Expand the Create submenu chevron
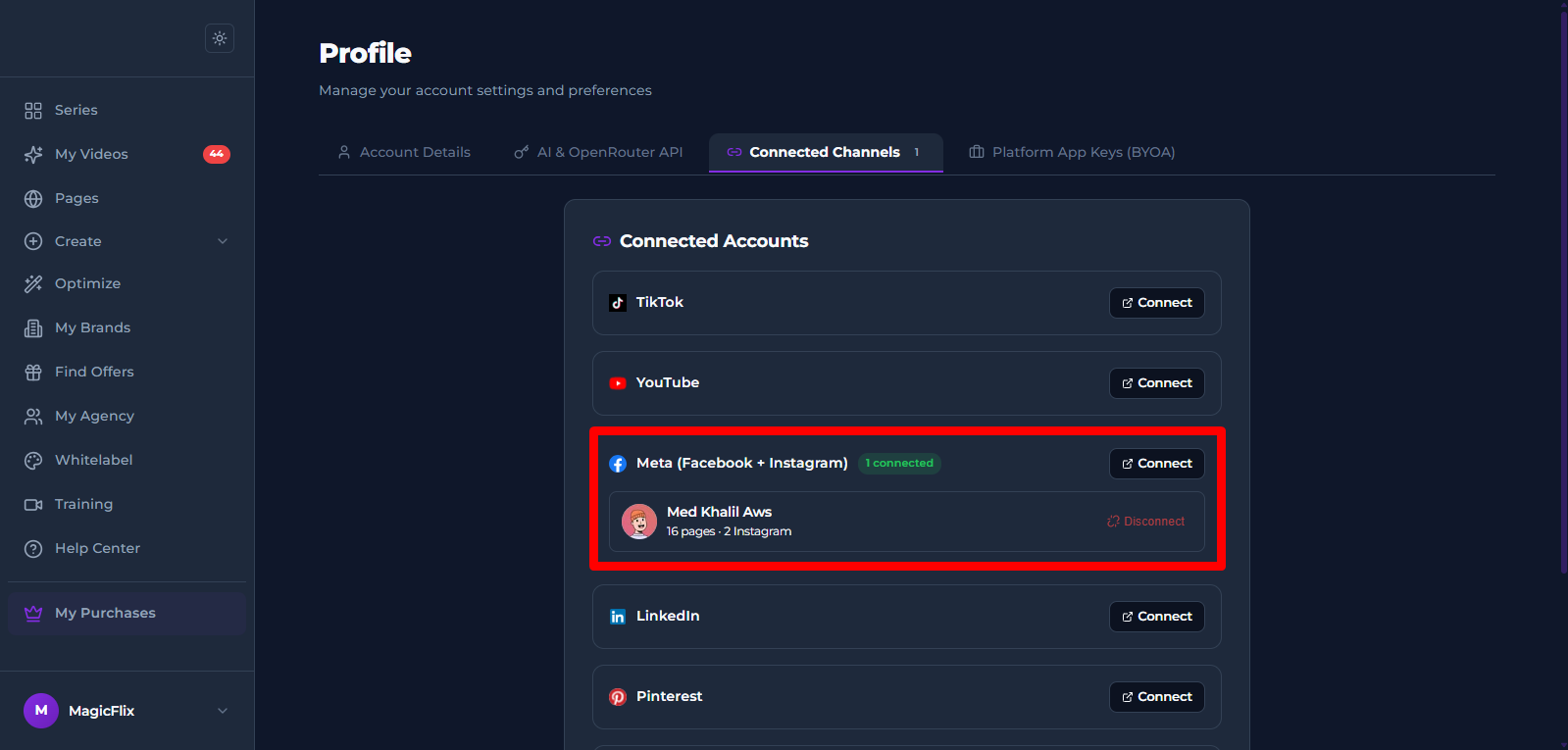The image size is (1568, 750). tap(223, 241)
